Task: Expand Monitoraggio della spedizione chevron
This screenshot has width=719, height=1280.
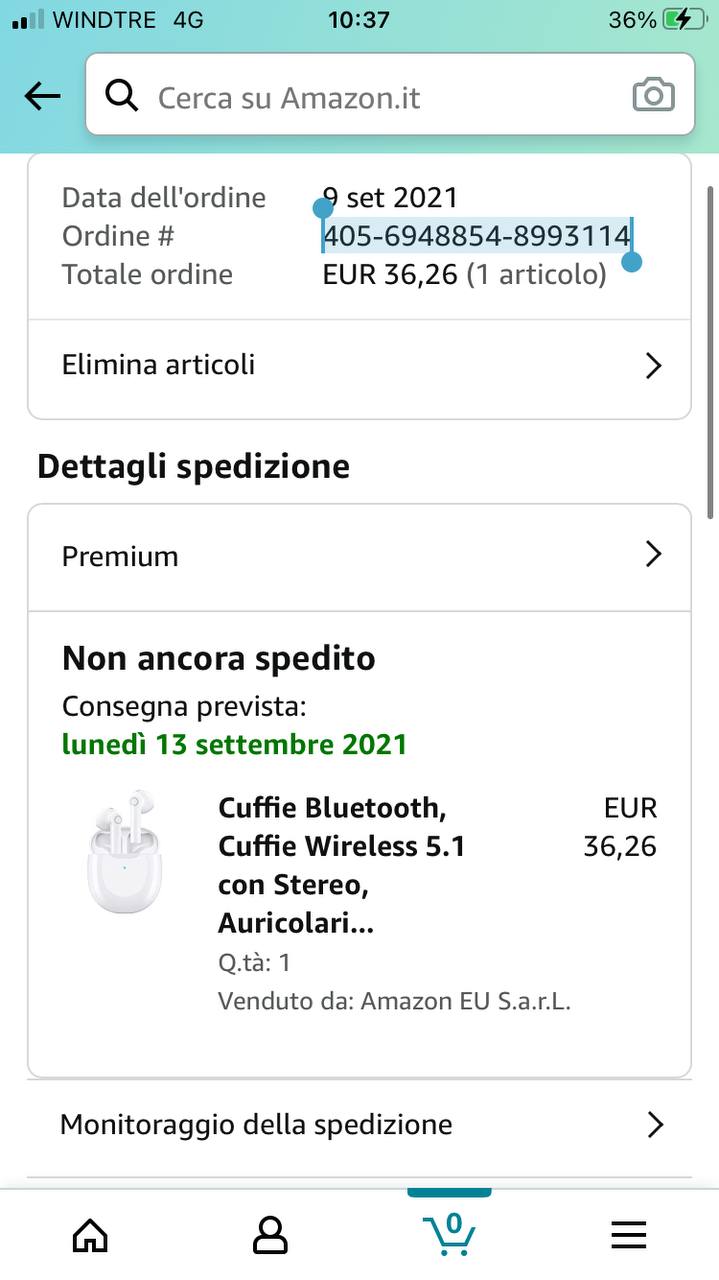Action: [655, 1125]
